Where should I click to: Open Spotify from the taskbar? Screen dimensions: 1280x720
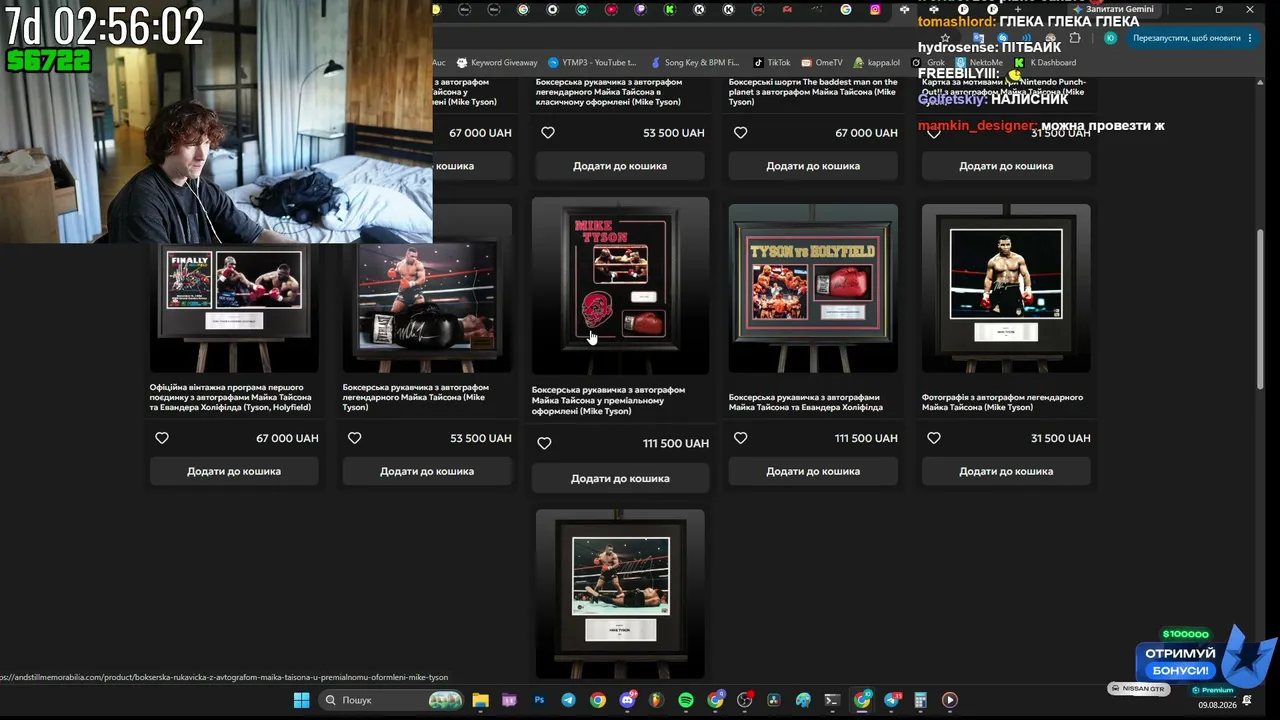point(686,700)
